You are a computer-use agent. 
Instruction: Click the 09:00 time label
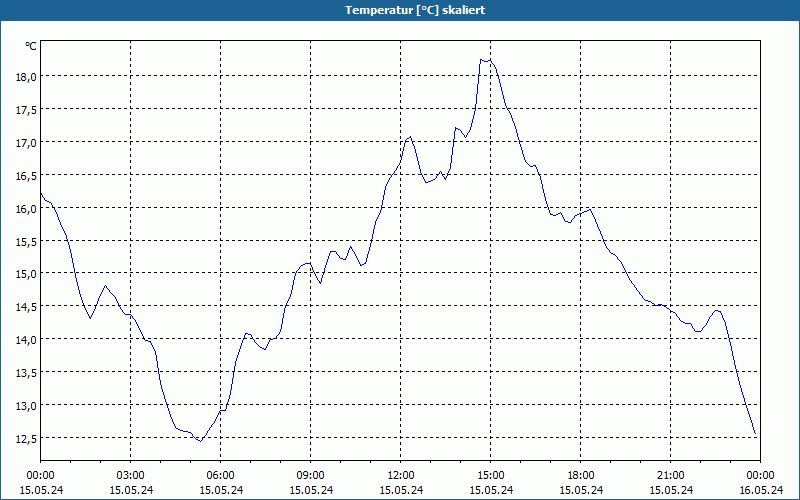coord(311,476)
